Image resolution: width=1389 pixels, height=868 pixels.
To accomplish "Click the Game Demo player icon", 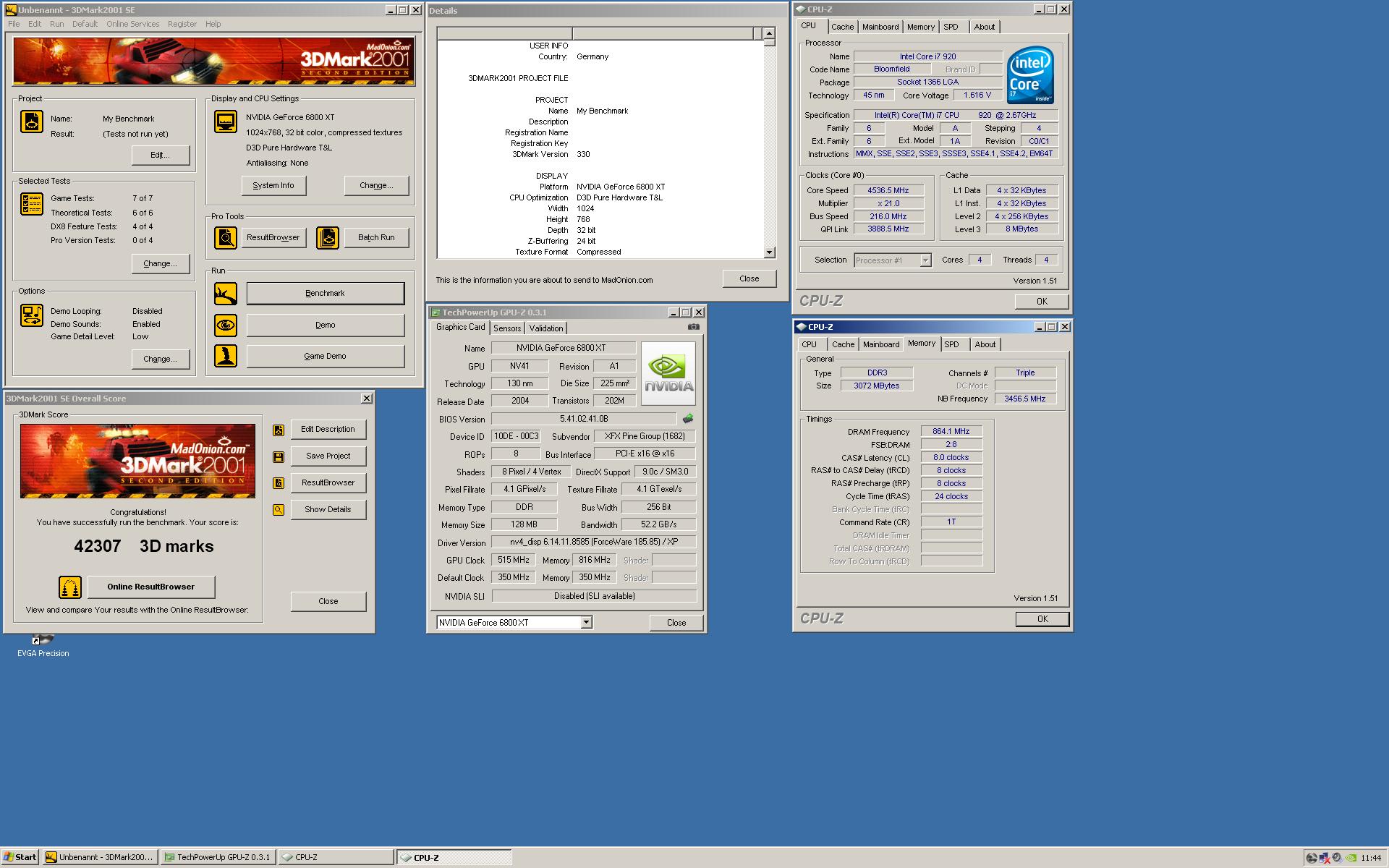I will [x=226, y=356].
